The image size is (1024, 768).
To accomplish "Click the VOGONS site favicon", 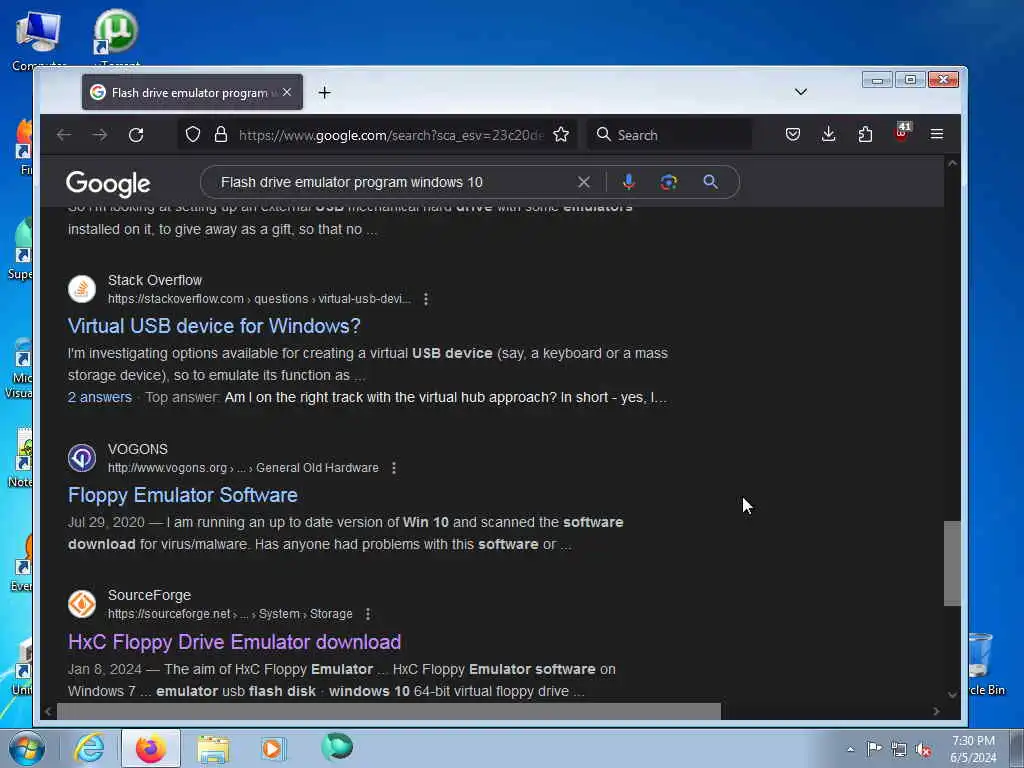I will pos(82,458).
